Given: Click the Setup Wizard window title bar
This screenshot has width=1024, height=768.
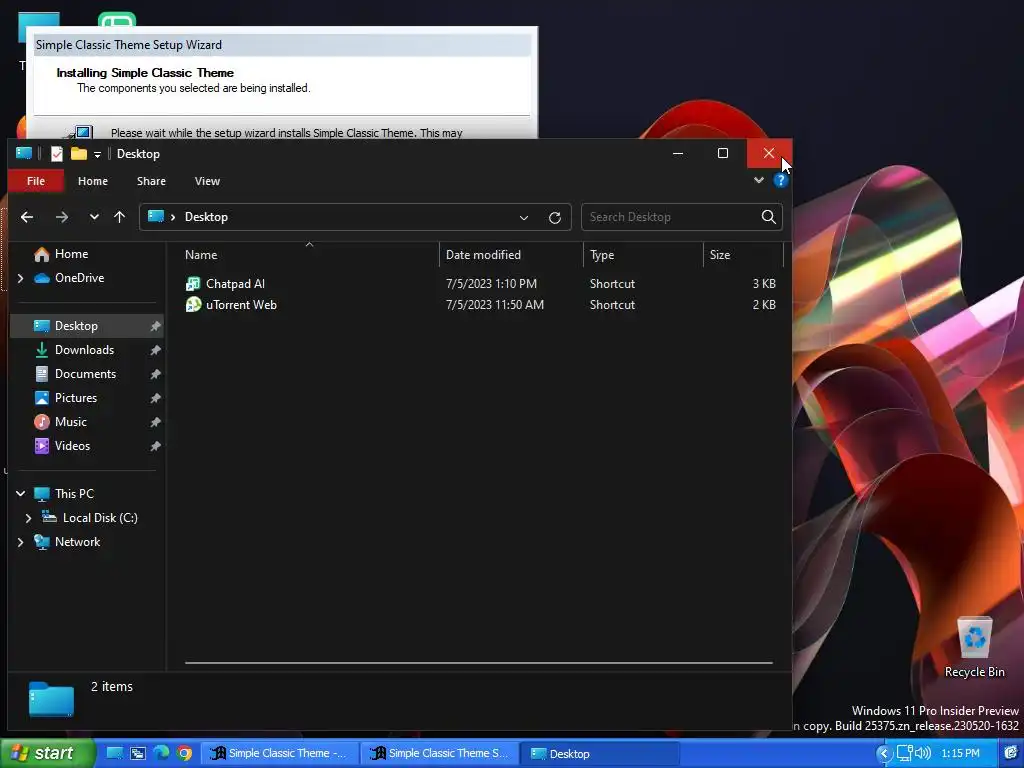Looking at the screenshot, I should click(x=282, y=45).
